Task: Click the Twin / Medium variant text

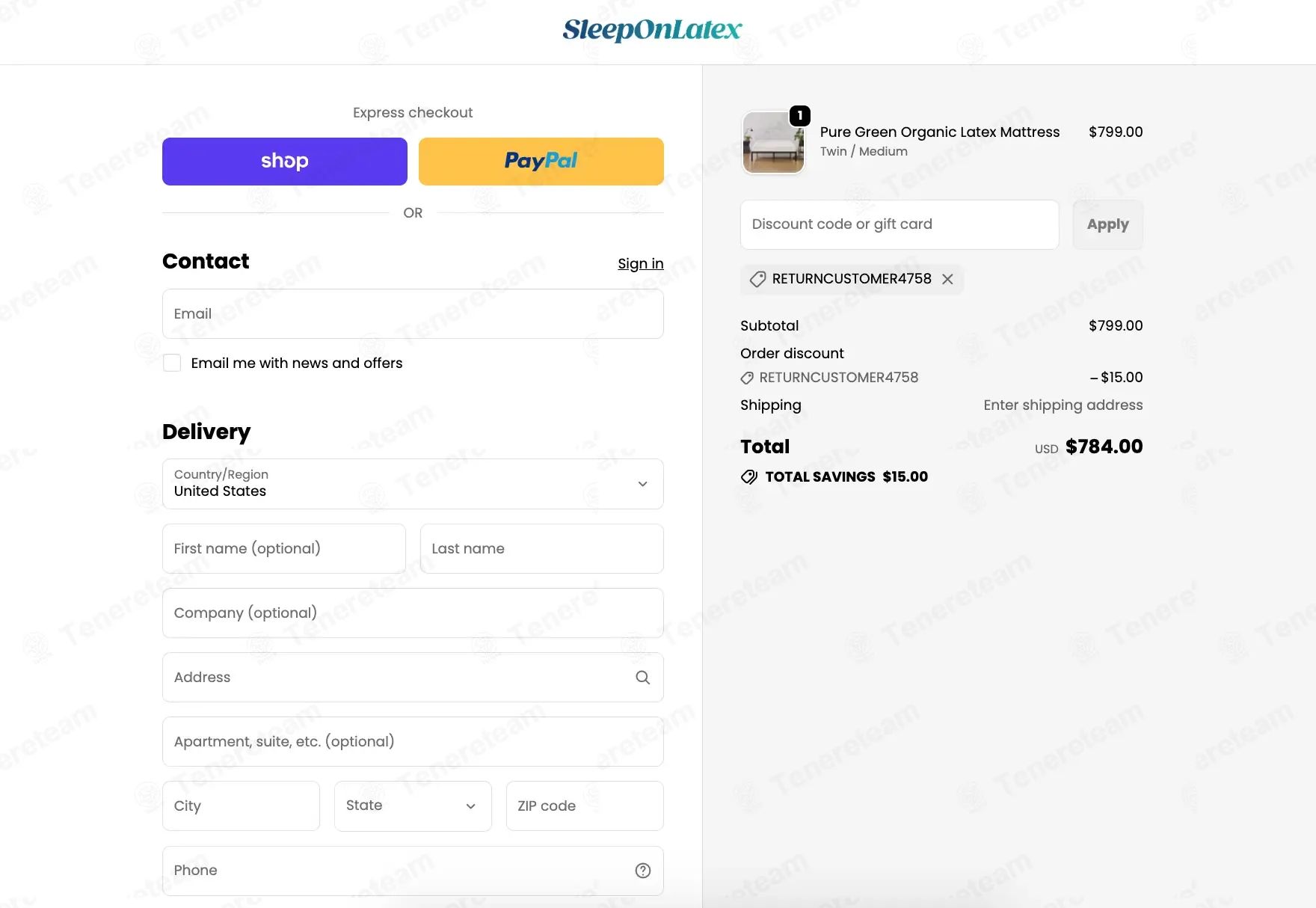Action: click(864, 151)
